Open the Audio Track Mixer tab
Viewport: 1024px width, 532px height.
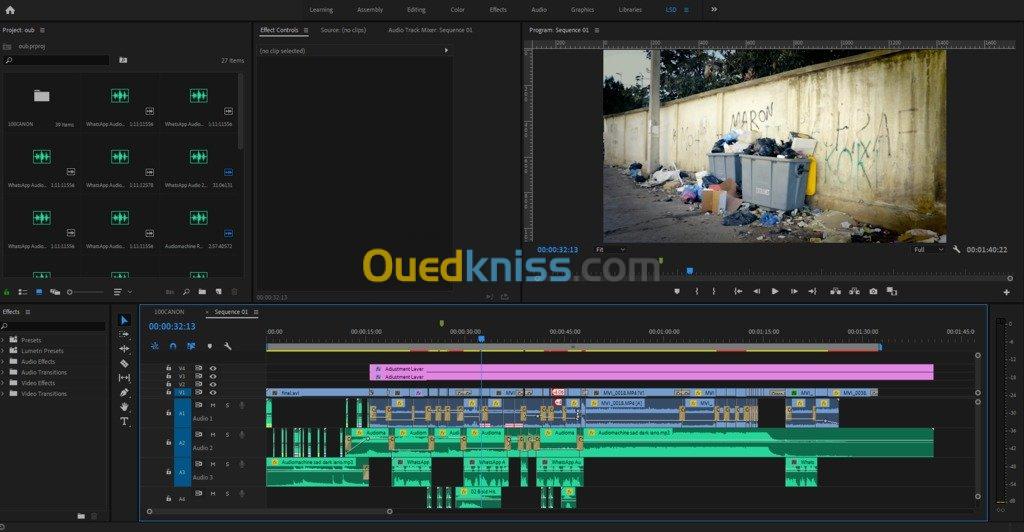click(430, 30)
